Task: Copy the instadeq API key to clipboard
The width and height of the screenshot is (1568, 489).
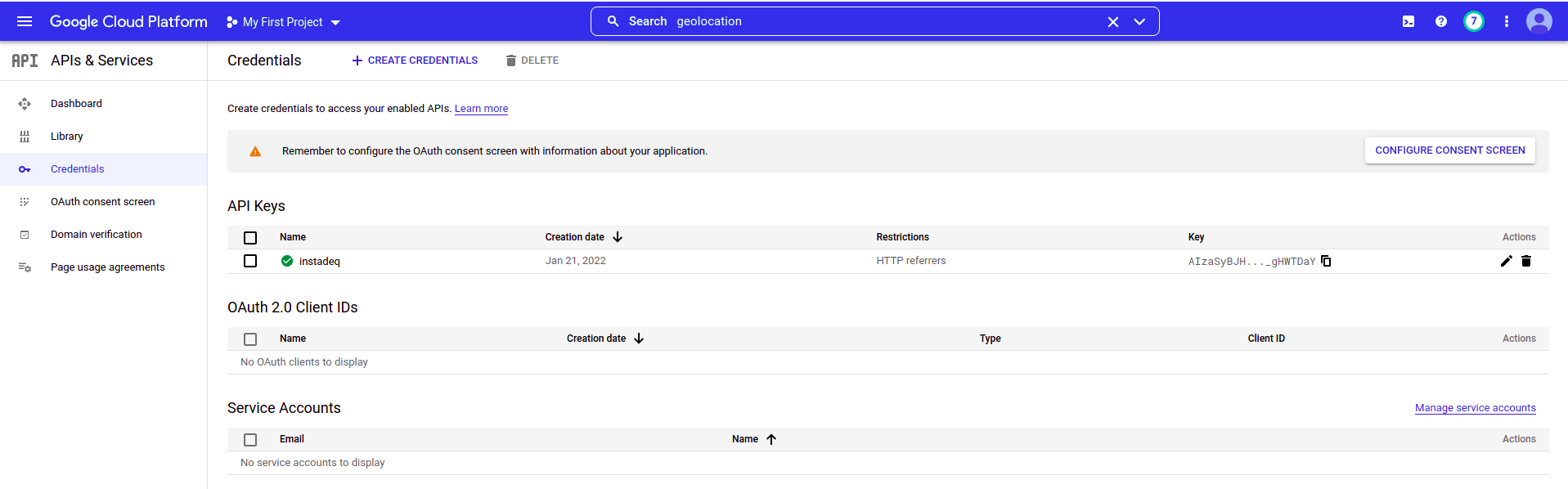Action: tap(1326, 261)
